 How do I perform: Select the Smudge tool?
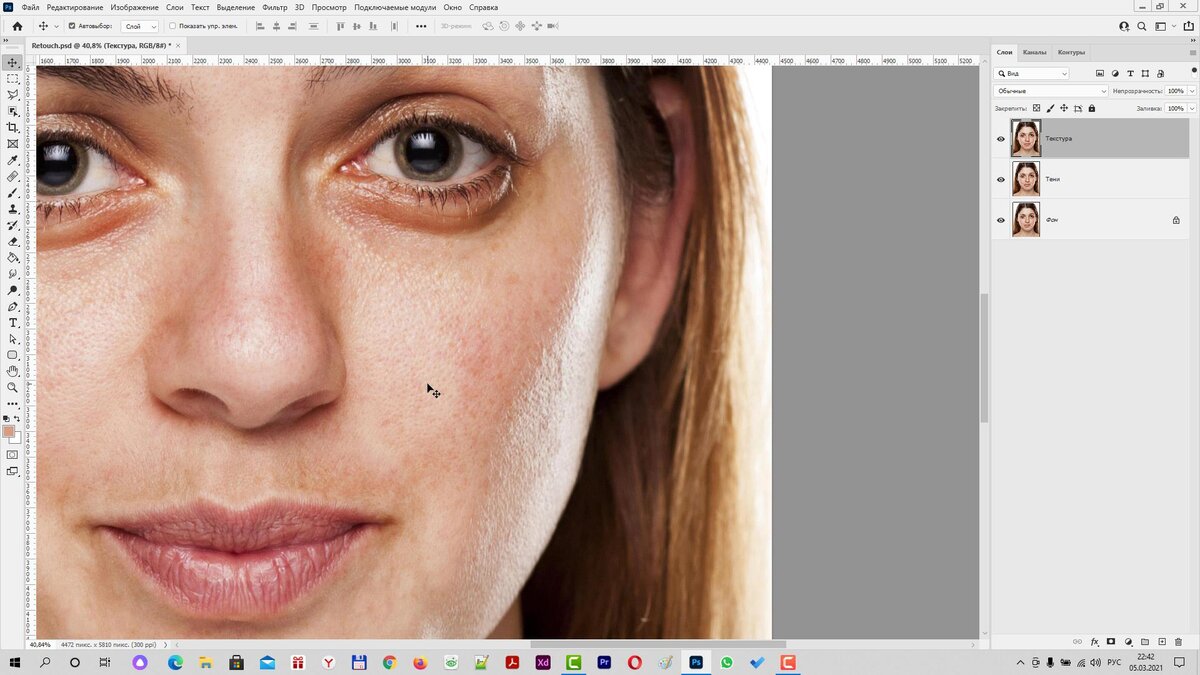coord(13,273)
